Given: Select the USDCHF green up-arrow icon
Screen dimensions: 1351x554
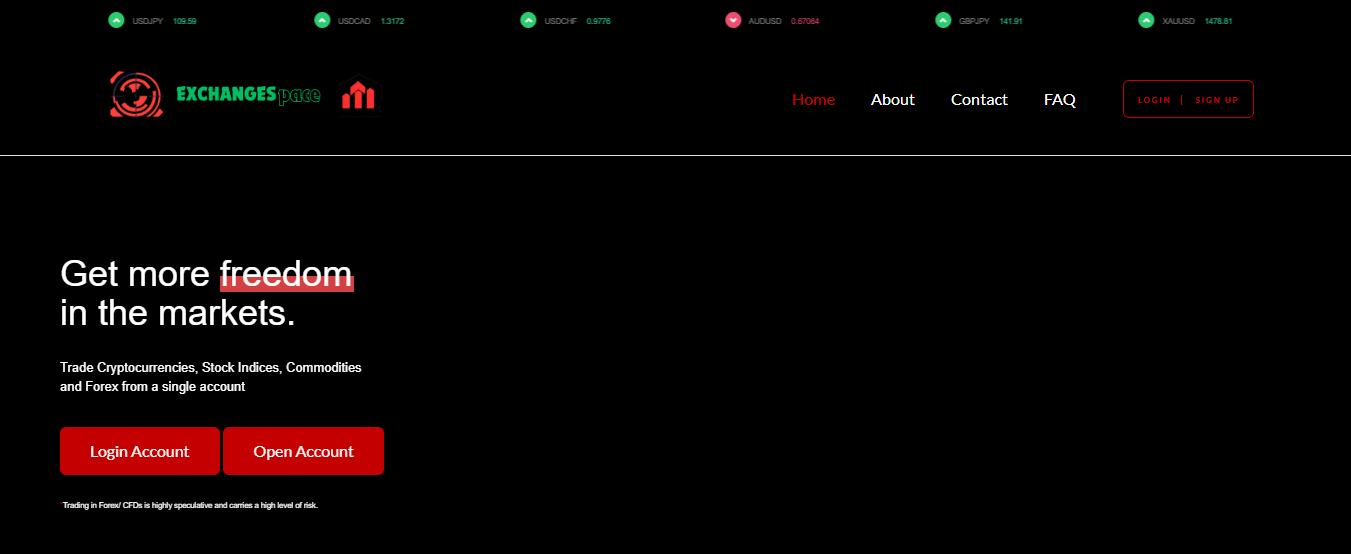Looking at the screenshot, I should 528,20.
